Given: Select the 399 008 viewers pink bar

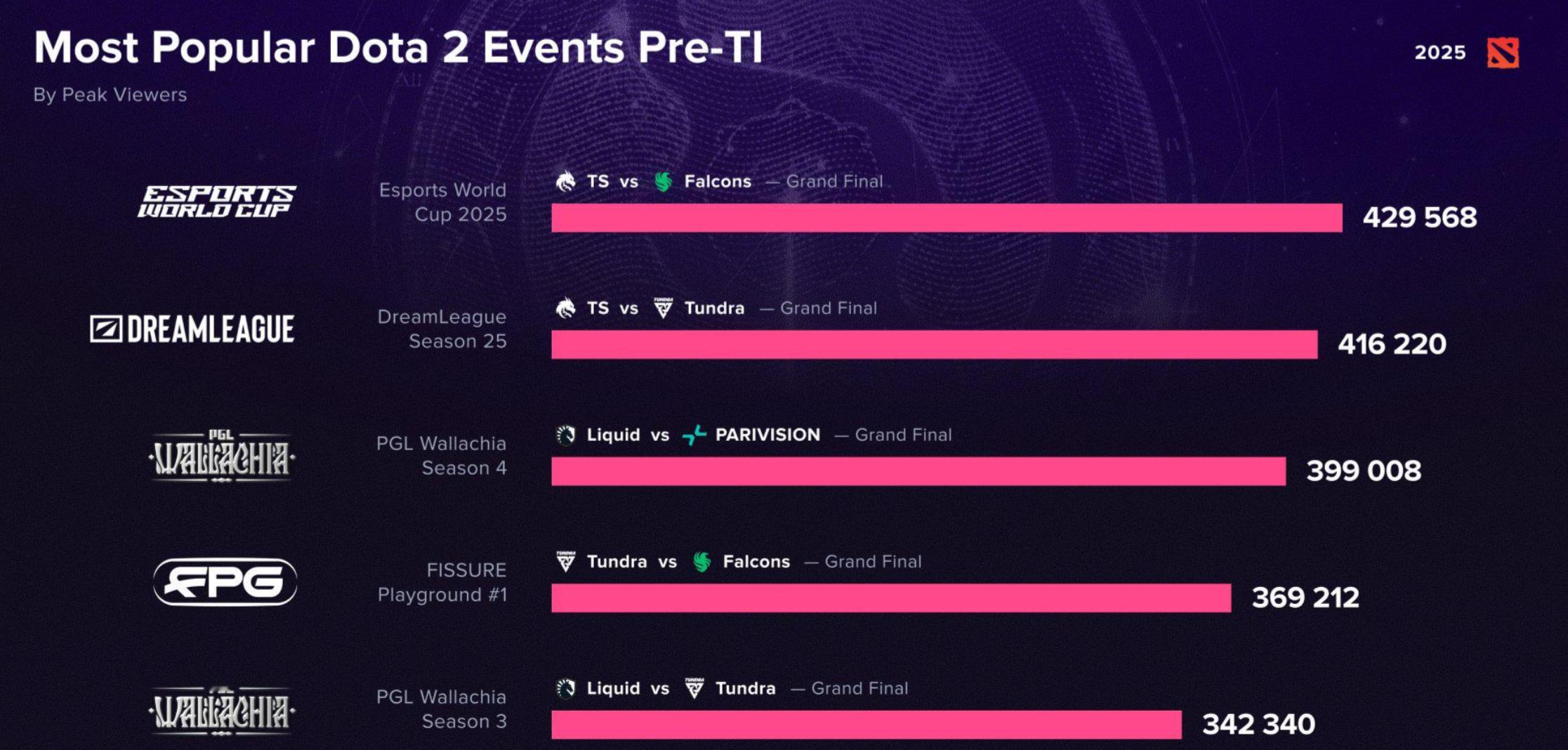Looking at the screenshot, I should (918, 471).
